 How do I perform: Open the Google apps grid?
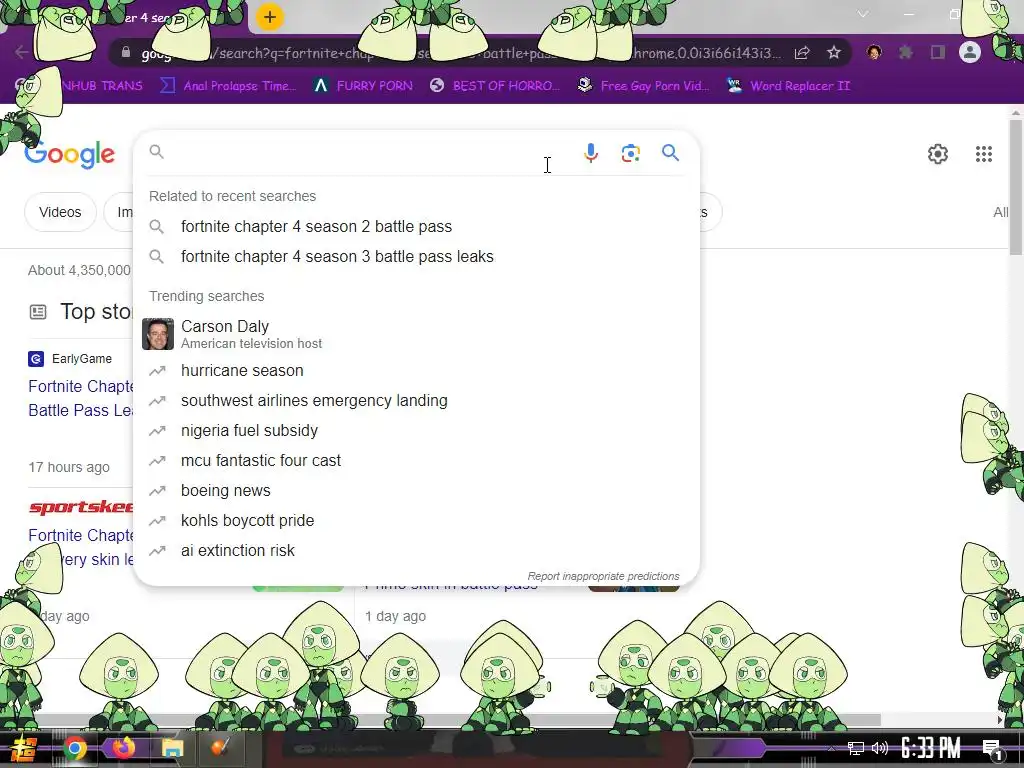click(984, 154)
